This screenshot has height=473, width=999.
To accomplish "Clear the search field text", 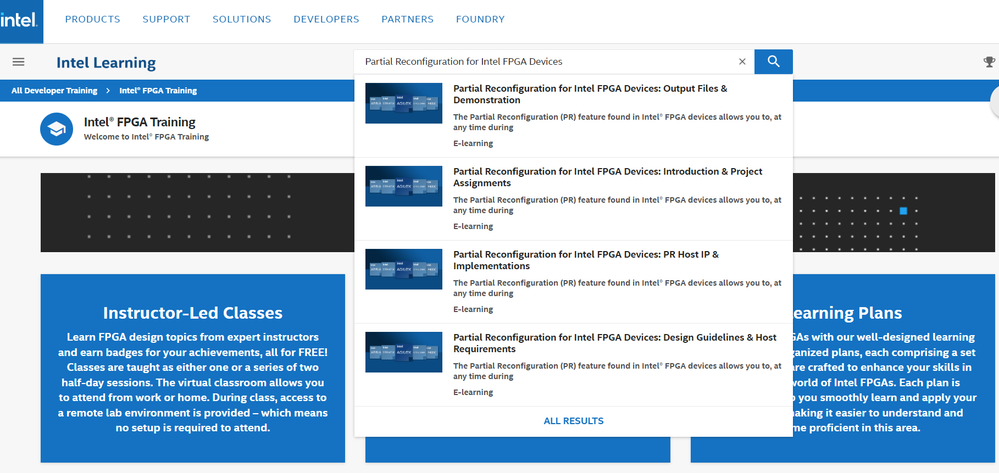I will pyautogui.click(x=742, y=62).
